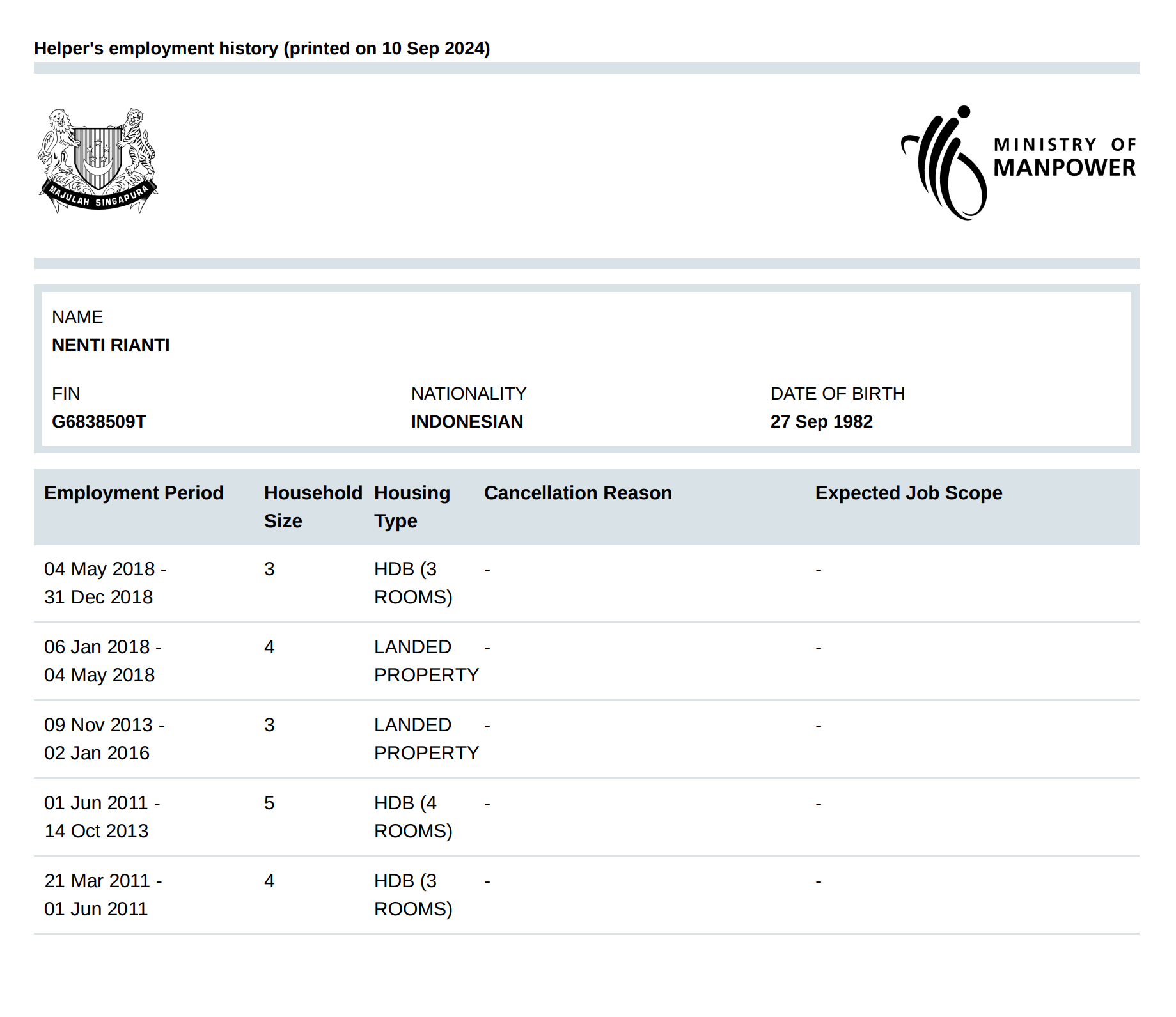
Task: Select the 01 Jun 2011 - 14 Oct 2013 period
Action: (102, 817)
